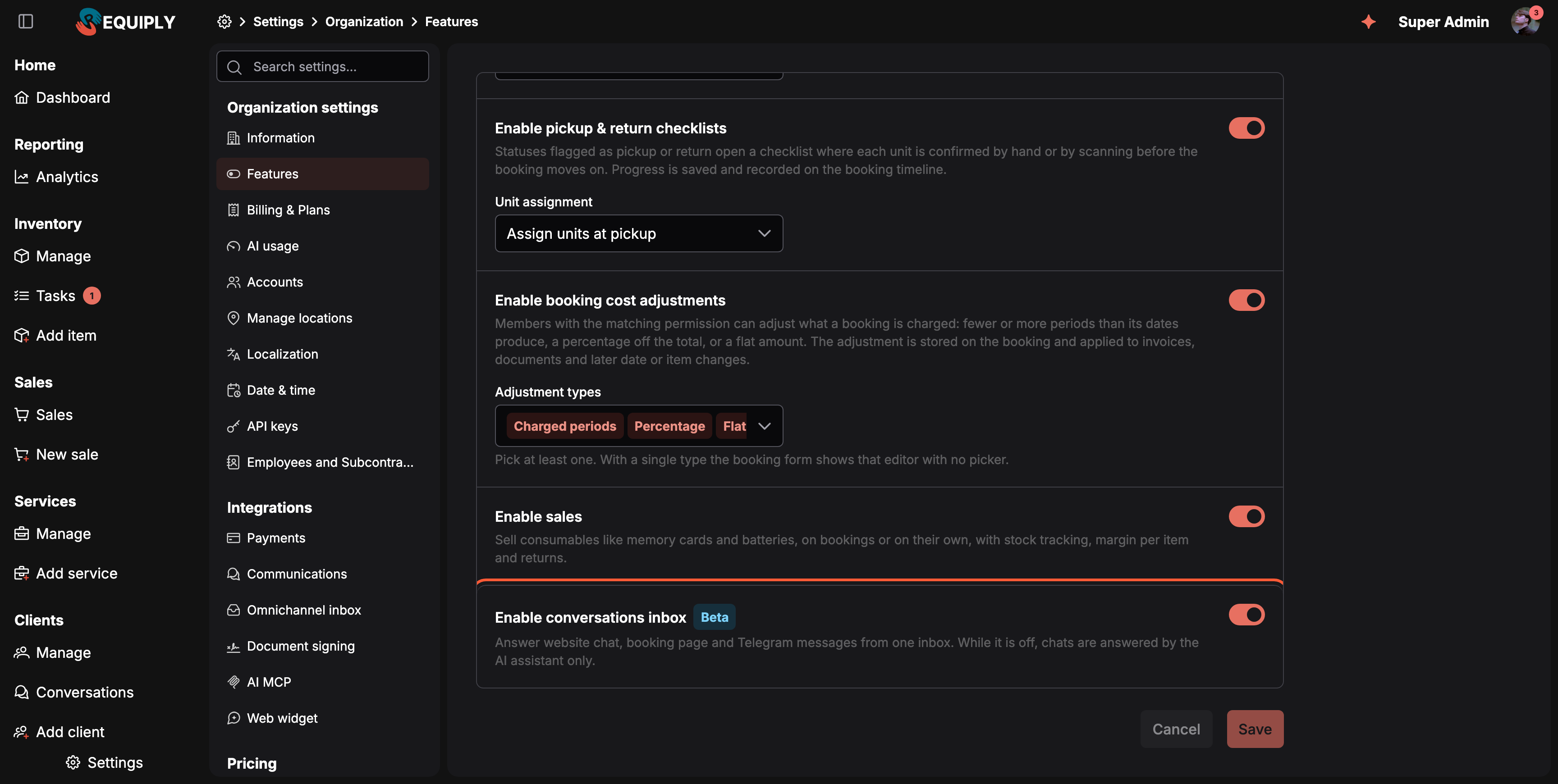Open Manage locations settings
This screenshot has height=784, width=1558.
point(322,318)
